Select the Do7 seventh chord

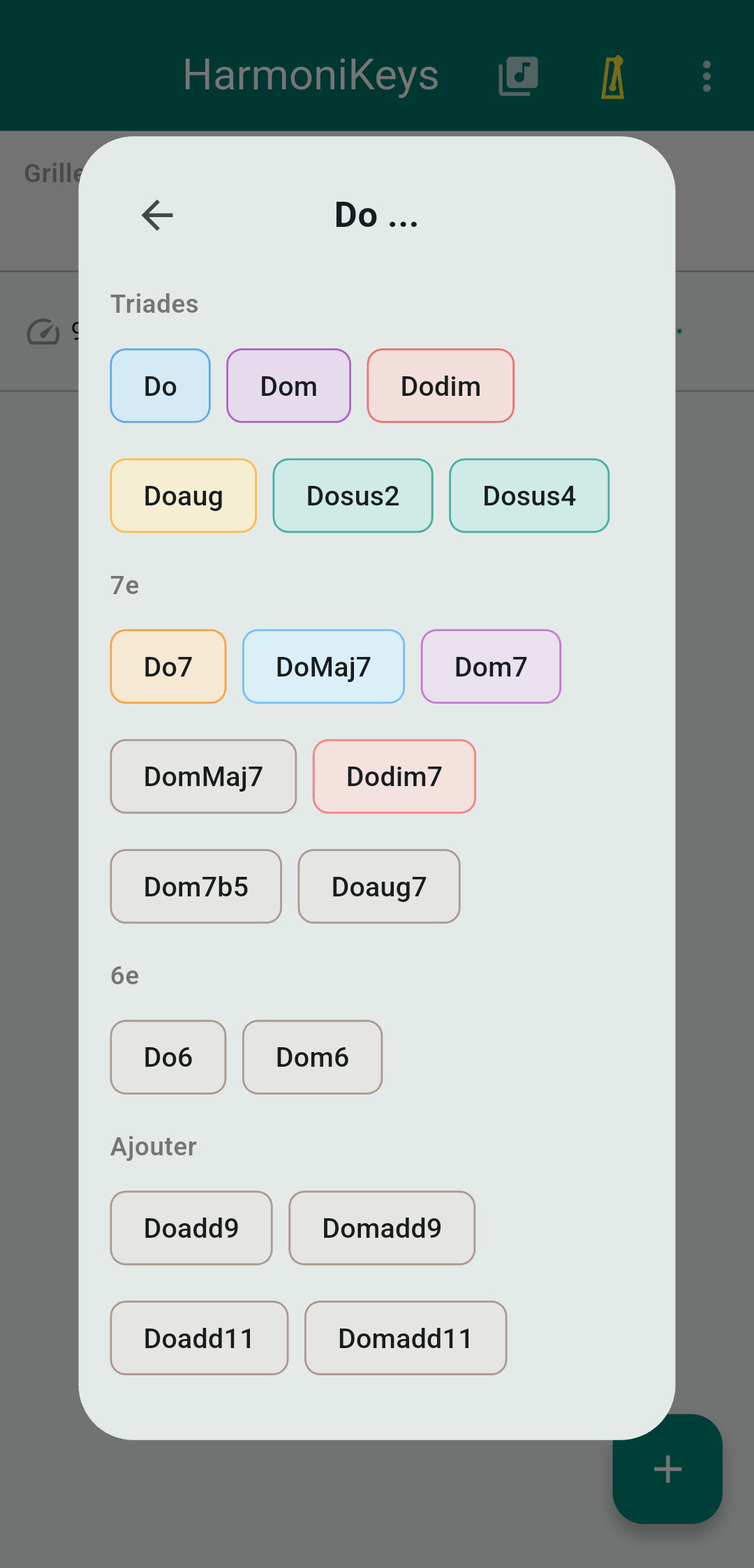click(x=168, y=667)
